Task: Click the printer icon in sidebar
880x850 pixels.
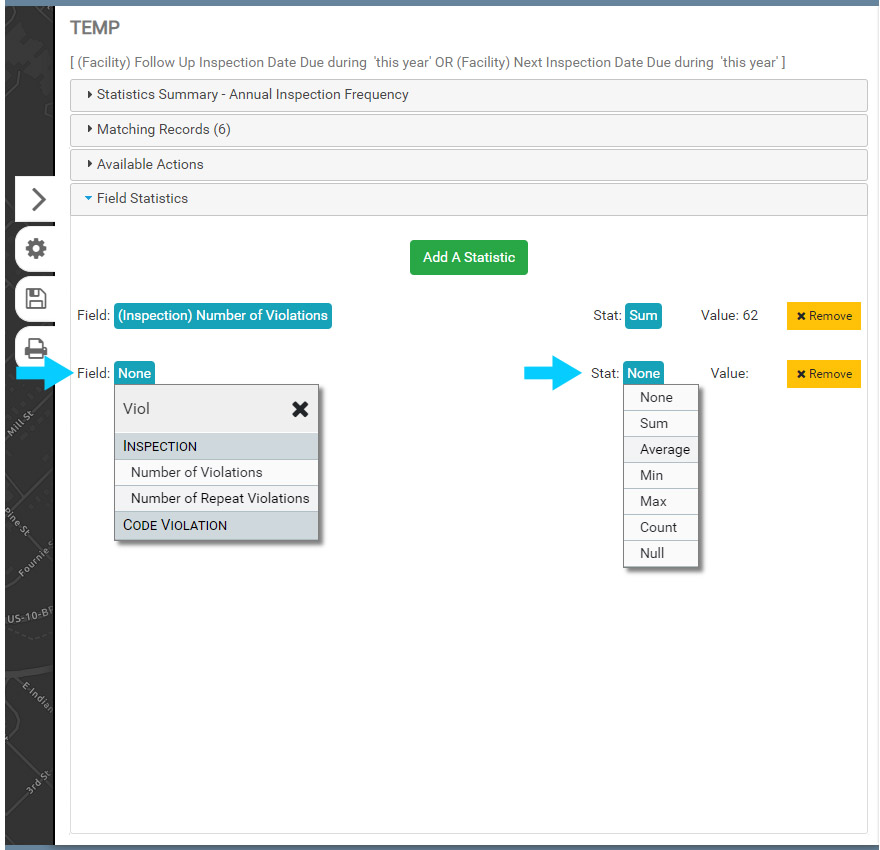Action: pos(36,348)
